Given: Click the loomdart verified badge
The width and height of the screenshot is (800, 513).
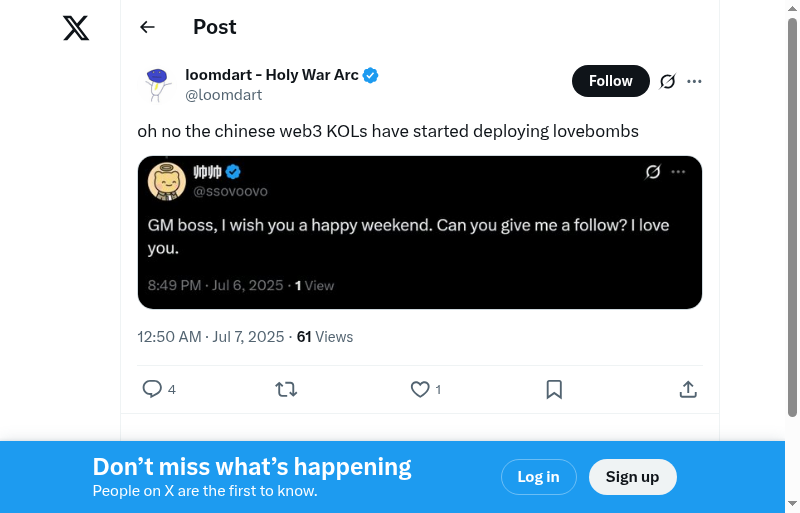Looking at the screenshot, I should 371,75.
